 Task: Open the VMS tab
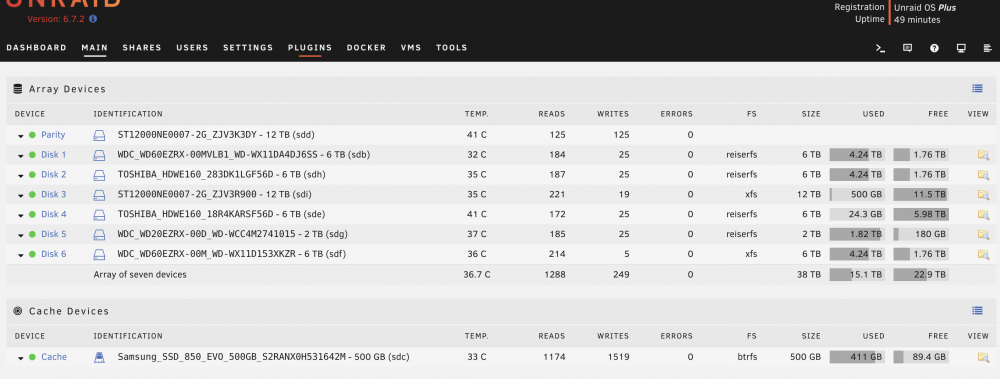point(411,48)
